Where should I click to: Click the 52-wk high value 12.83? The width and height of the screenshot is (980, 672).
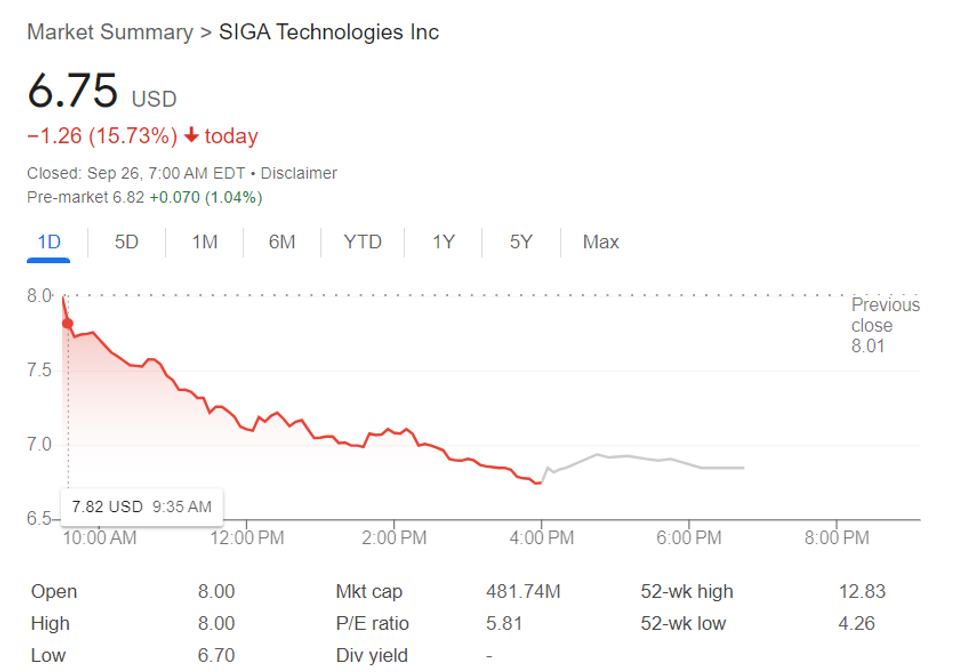tap(861, 592)
